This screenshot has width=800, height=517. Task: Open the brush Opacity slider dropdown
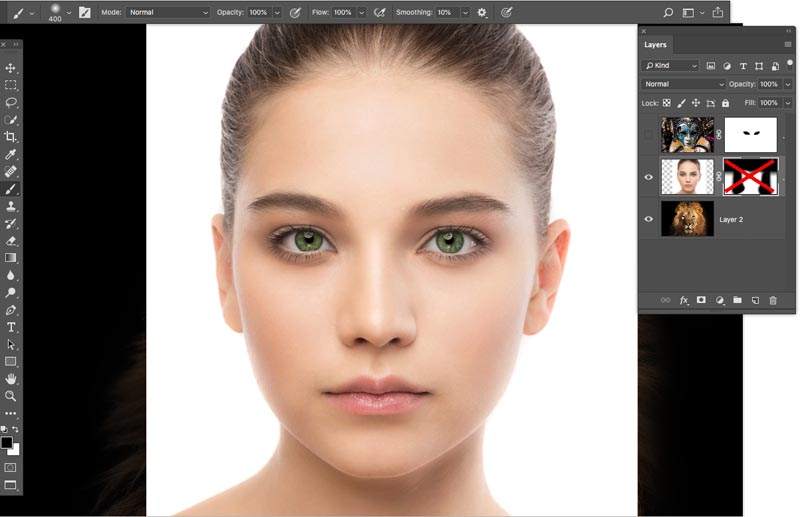[x=278, y=12]
